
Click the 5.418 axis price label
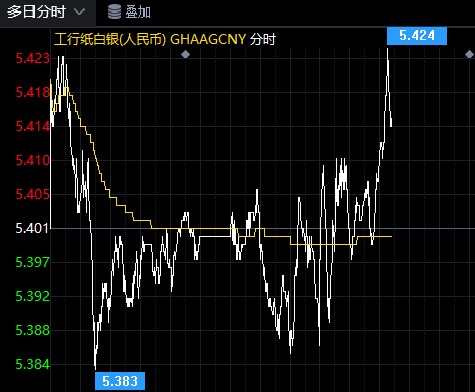click(x=32, y=92)
